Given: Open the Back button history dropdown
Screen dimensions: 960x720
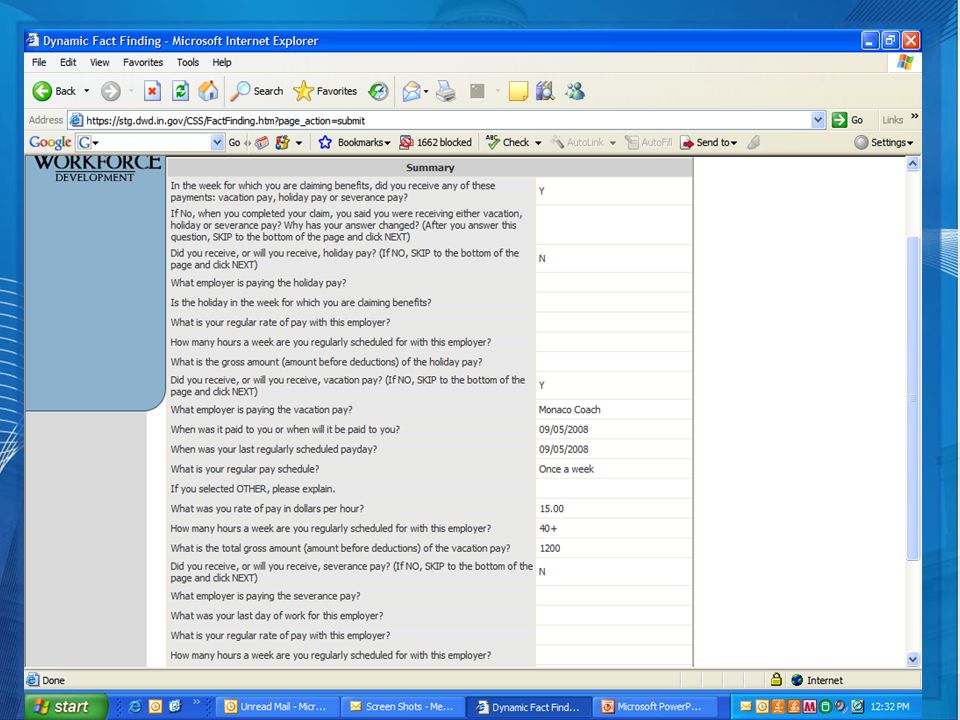Looking at the screenshot, I should pyautogui.click(x=86, y=91).
